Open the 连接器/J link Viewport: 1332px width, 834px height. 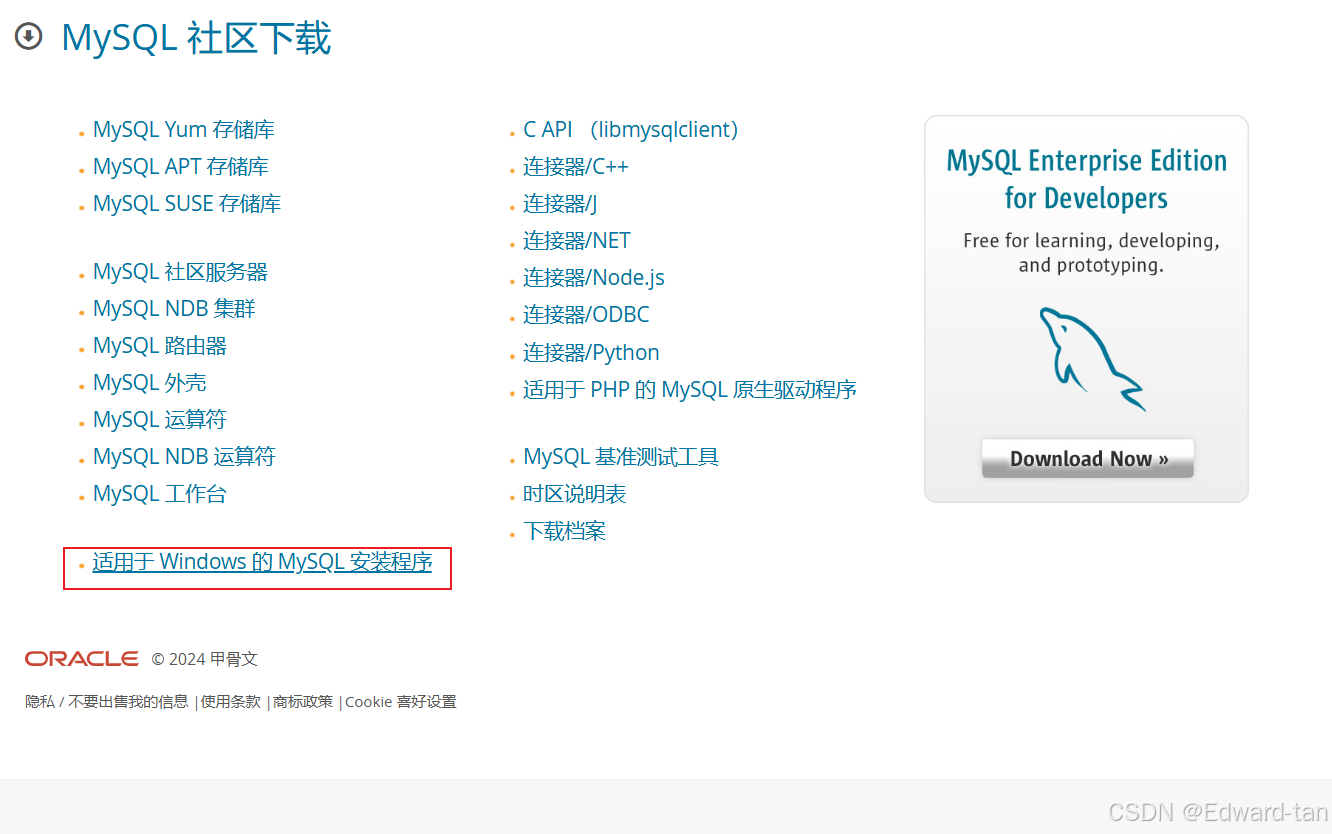tap(560, 204)
